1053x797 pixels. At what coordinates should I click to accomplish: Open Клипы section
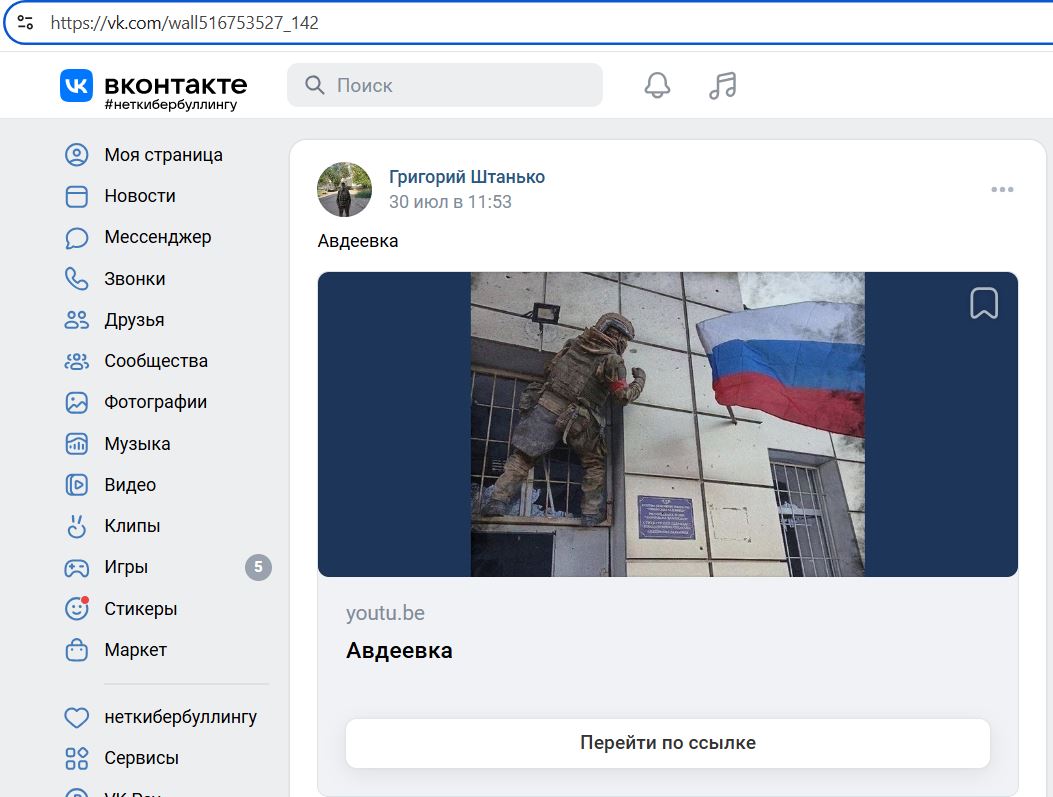132,526
